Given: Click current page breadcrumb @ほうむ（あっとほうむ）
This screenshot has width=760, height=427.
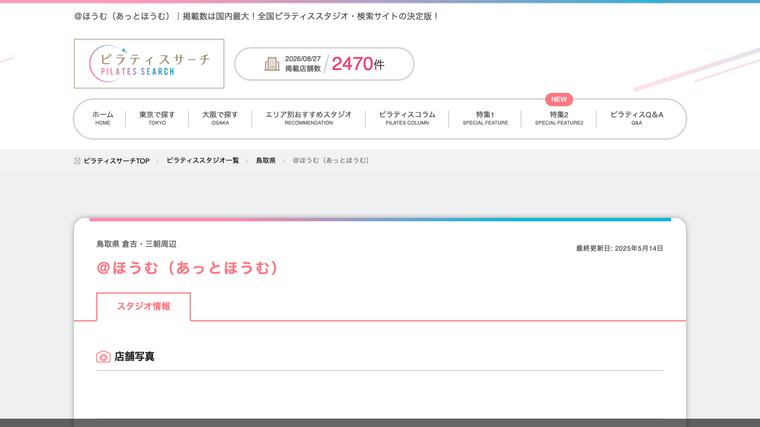Looking at the screenshot, I should pos(331,160).
